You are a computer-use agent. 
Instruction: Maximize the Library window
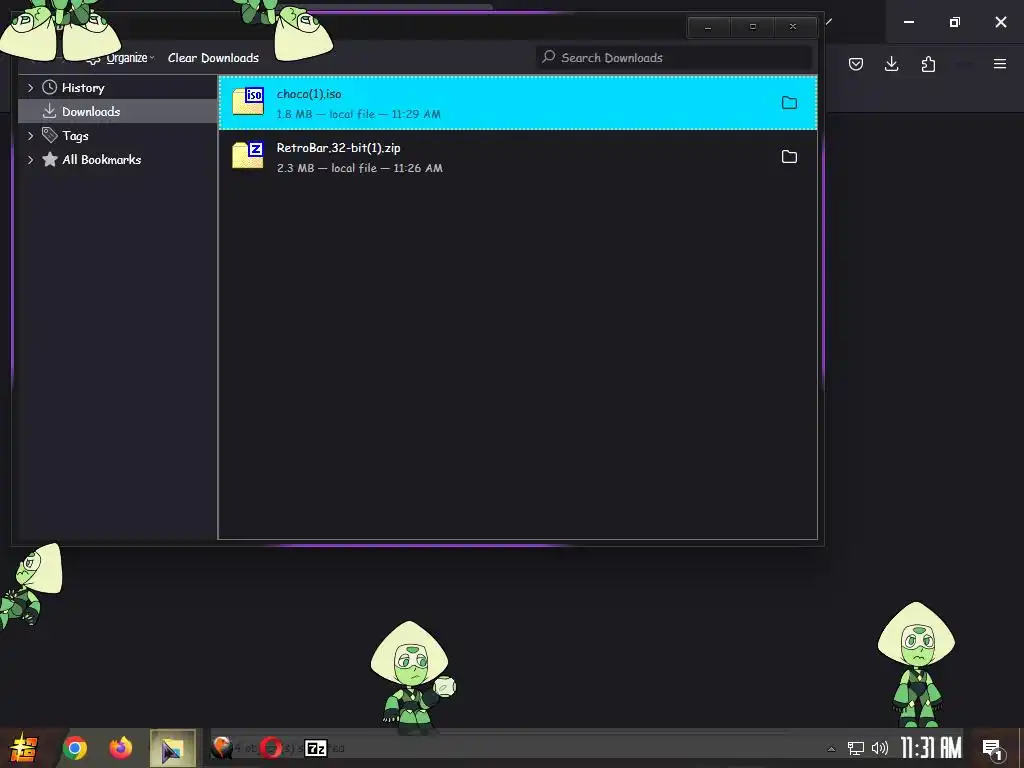point(752,27)
